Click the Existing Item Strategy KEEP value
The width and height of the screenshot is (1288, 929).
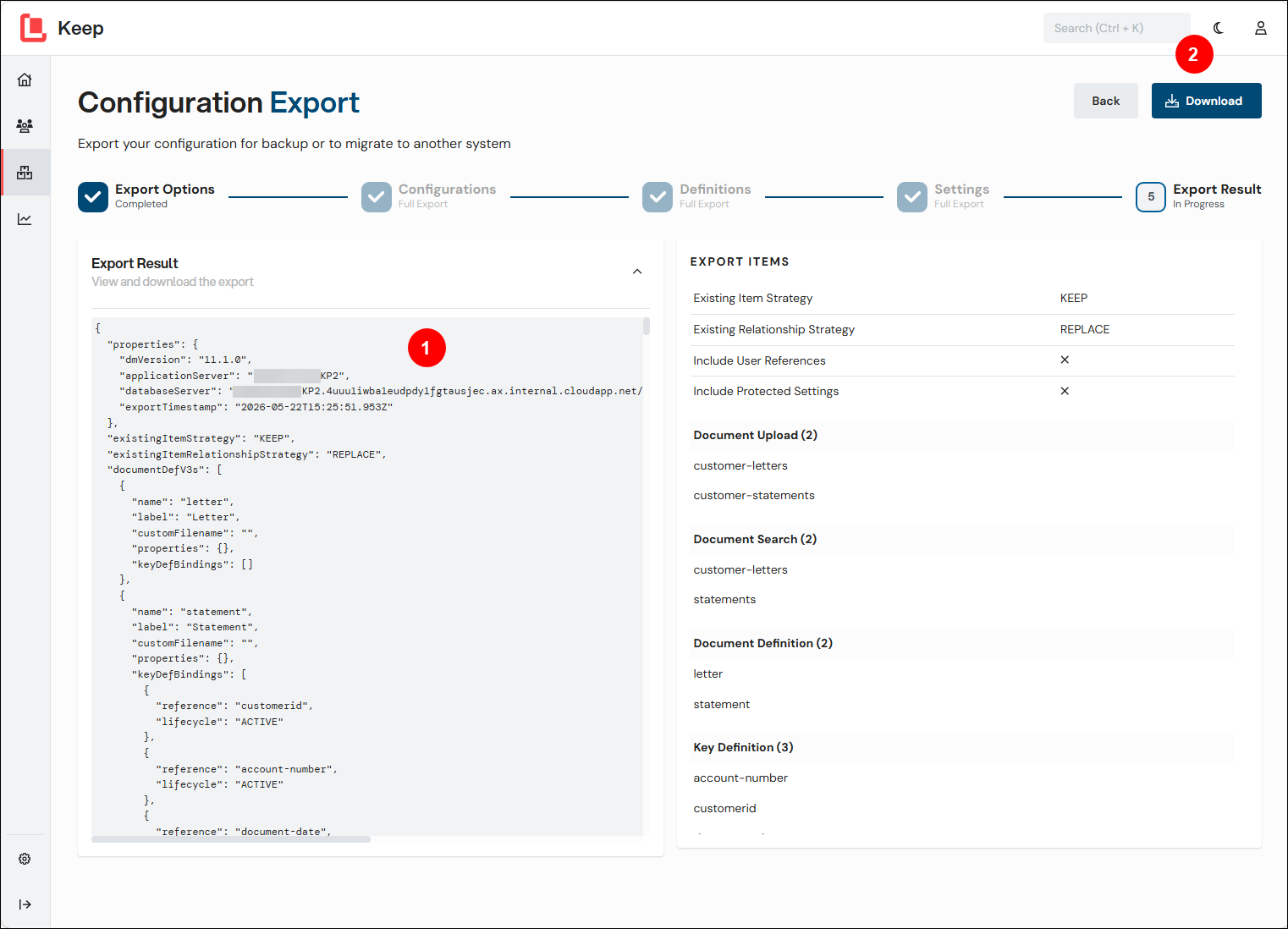point(1074,298)
